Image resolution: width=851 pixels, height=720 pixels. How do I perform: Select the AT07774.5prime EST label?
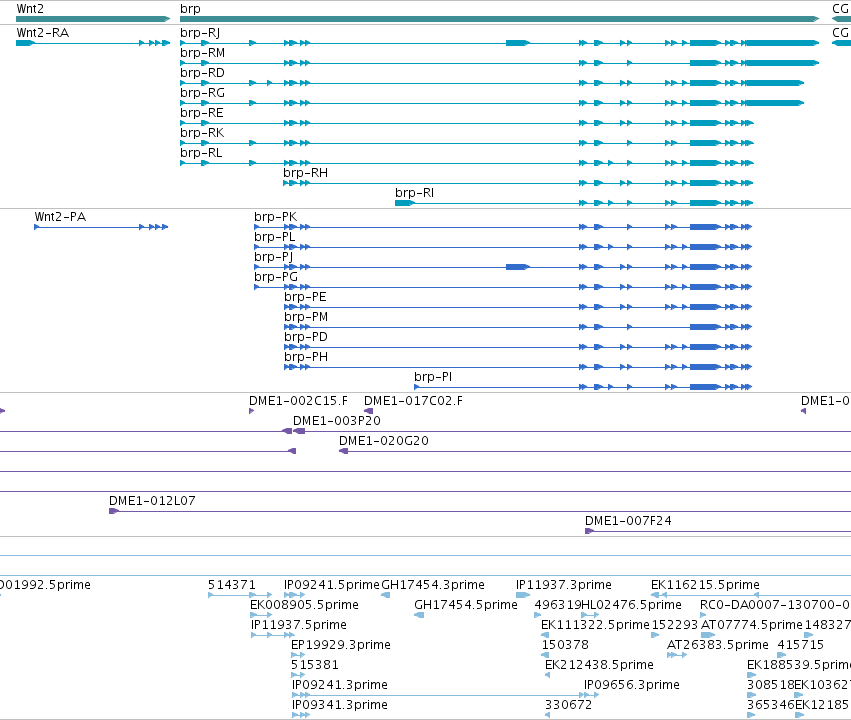pyautogui.click(x=752, y=625)
